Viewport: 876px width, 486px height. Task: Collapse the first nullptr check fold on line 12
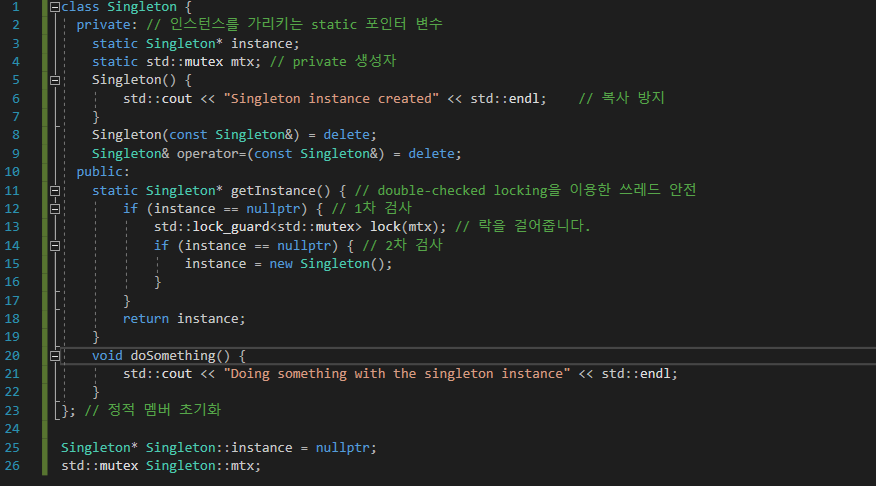pyautogui.click(x=55, y=209)
